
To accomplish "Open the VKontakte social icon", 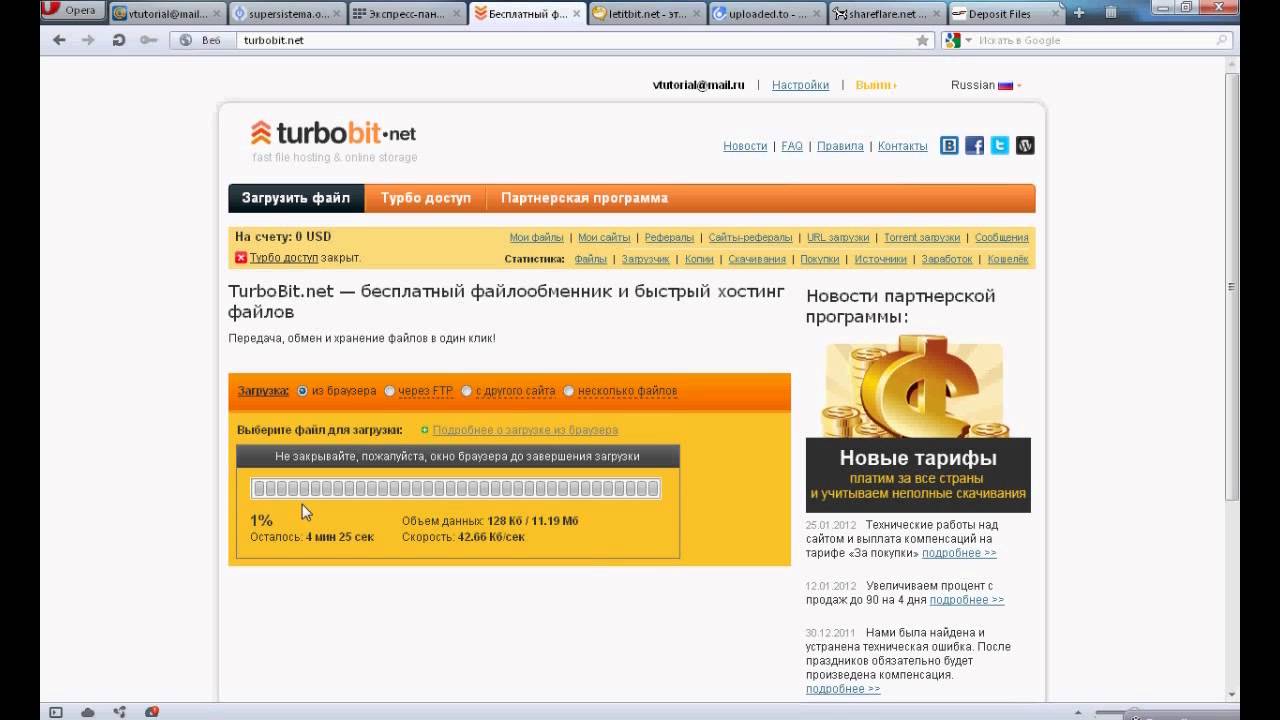I will (949, 145).
